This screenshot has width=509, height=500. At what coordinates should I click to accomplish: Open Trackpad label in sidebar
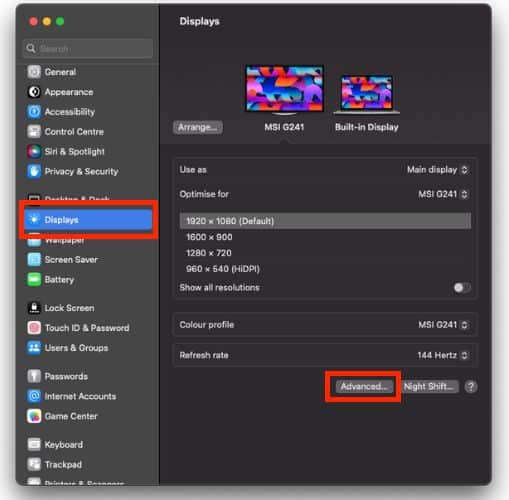pyautogui.click(x=63, y=465)
